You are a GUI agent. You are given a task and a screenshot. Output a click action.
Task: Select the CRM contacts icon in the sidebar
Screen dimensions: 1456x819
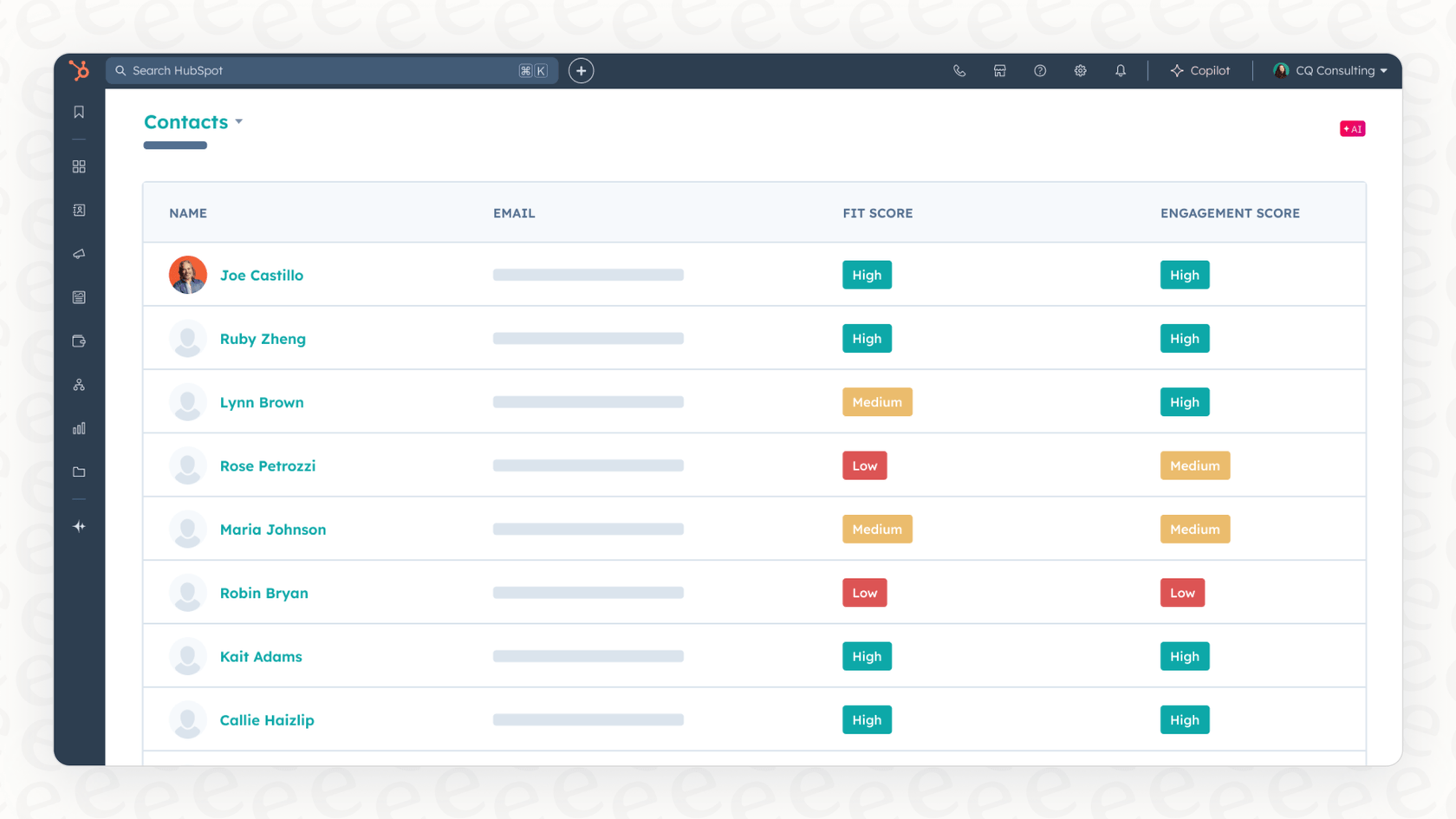(x=79, y=210)
